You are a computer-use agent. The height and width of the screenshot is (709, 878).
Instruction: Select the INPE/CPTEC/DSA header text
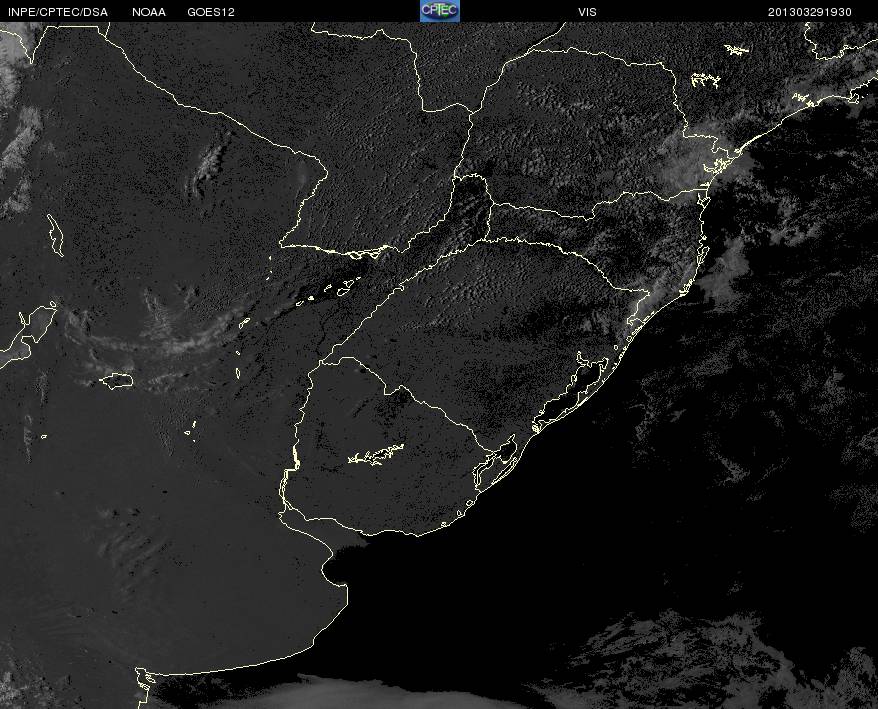click(x=58, y=12)
